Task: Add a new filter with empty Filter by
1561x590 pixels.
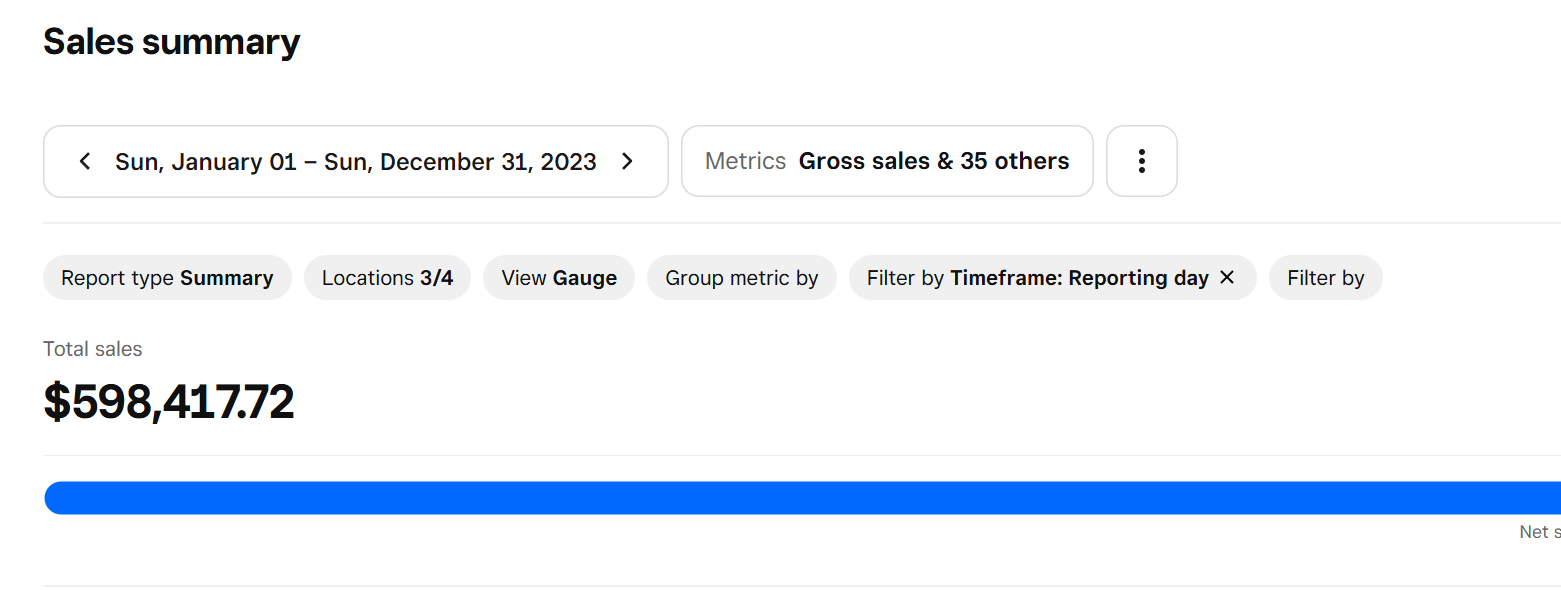Action: coord(1325,278)
